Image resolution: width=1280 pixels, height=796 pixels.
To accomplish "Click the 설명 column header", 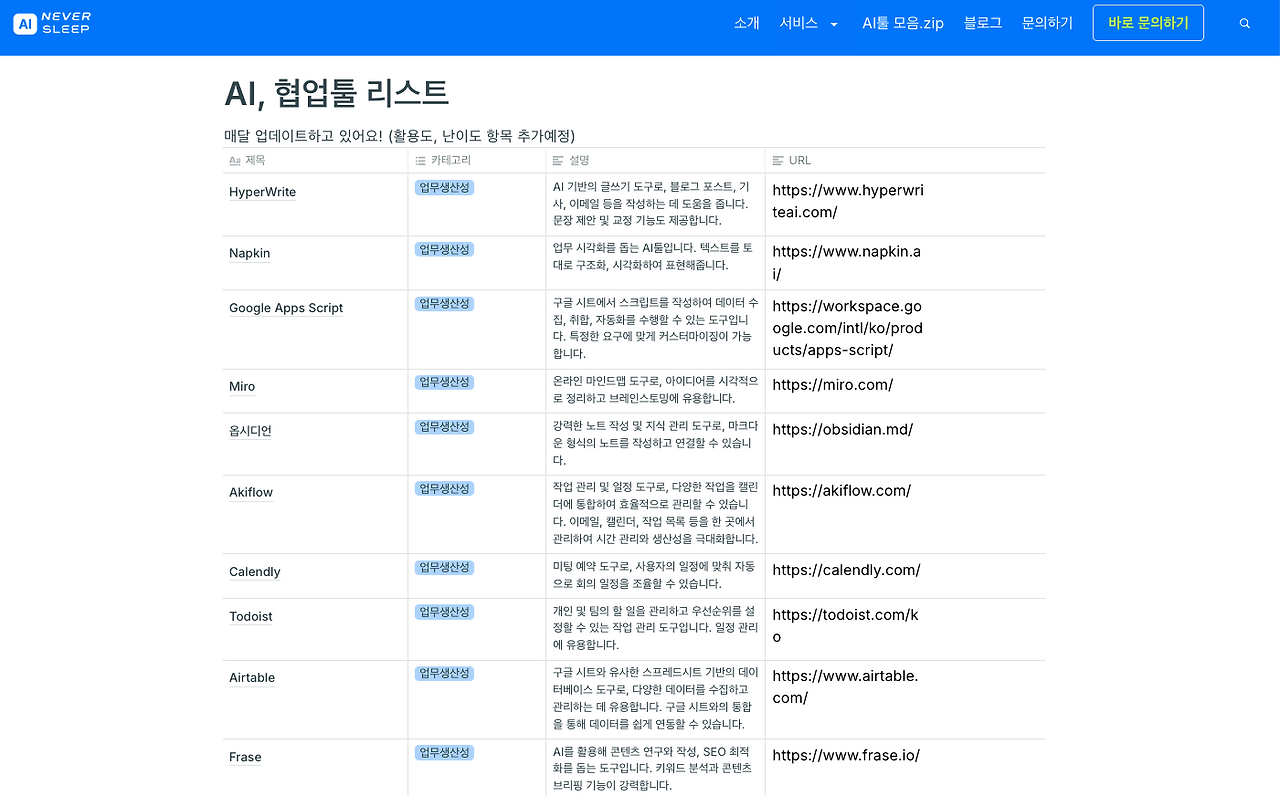I will click(571, 160).
